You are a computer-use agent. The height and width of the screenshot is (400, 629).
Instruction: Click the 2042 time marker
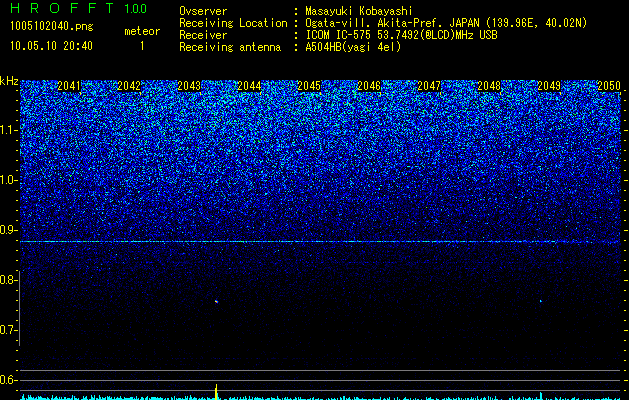click(x=129, y=86)
